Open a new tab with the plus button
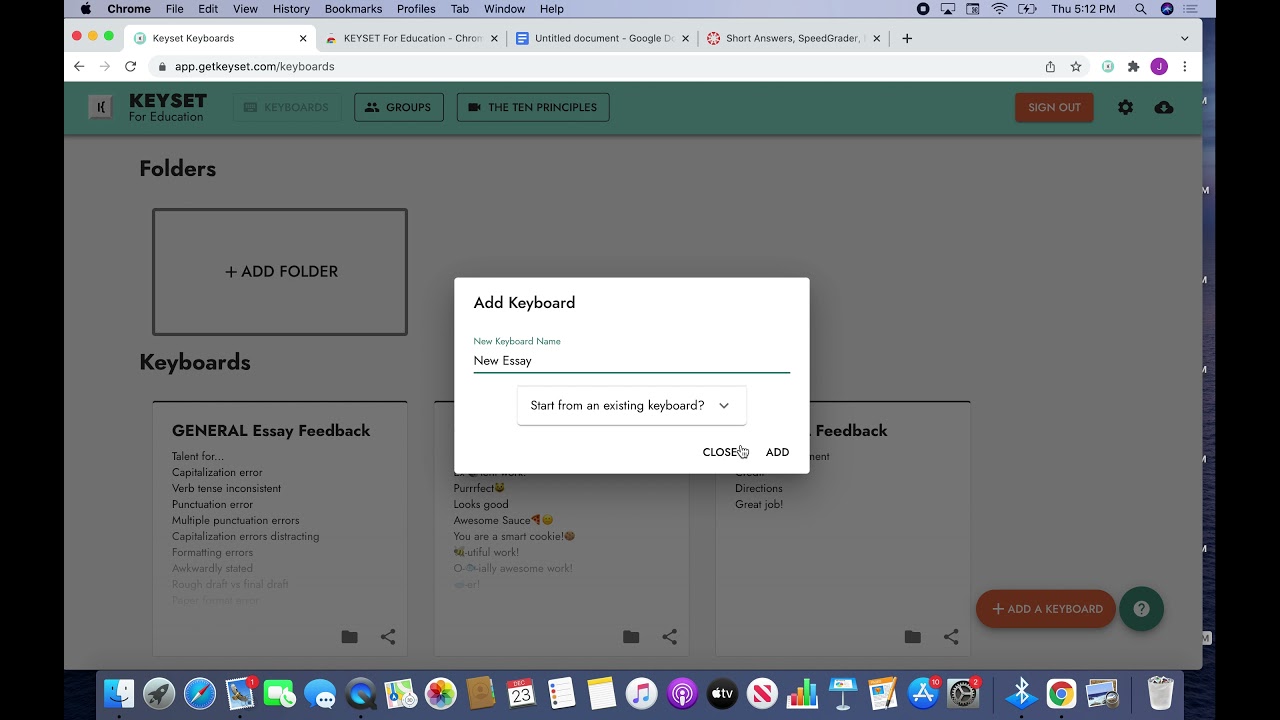Image resolution: width=1280 pixels, height=720 pixels. (907, 38)
